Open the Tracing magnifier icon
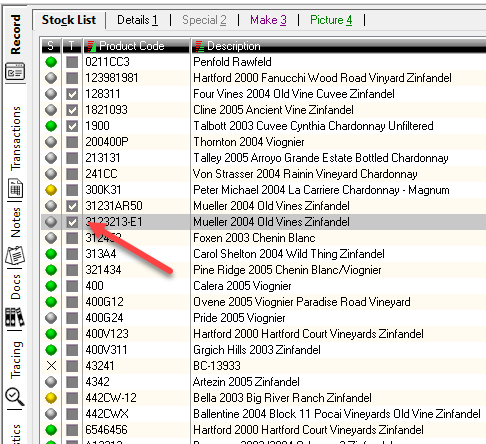486x444 pixels. pyautogui.click(x=15, y=396)
